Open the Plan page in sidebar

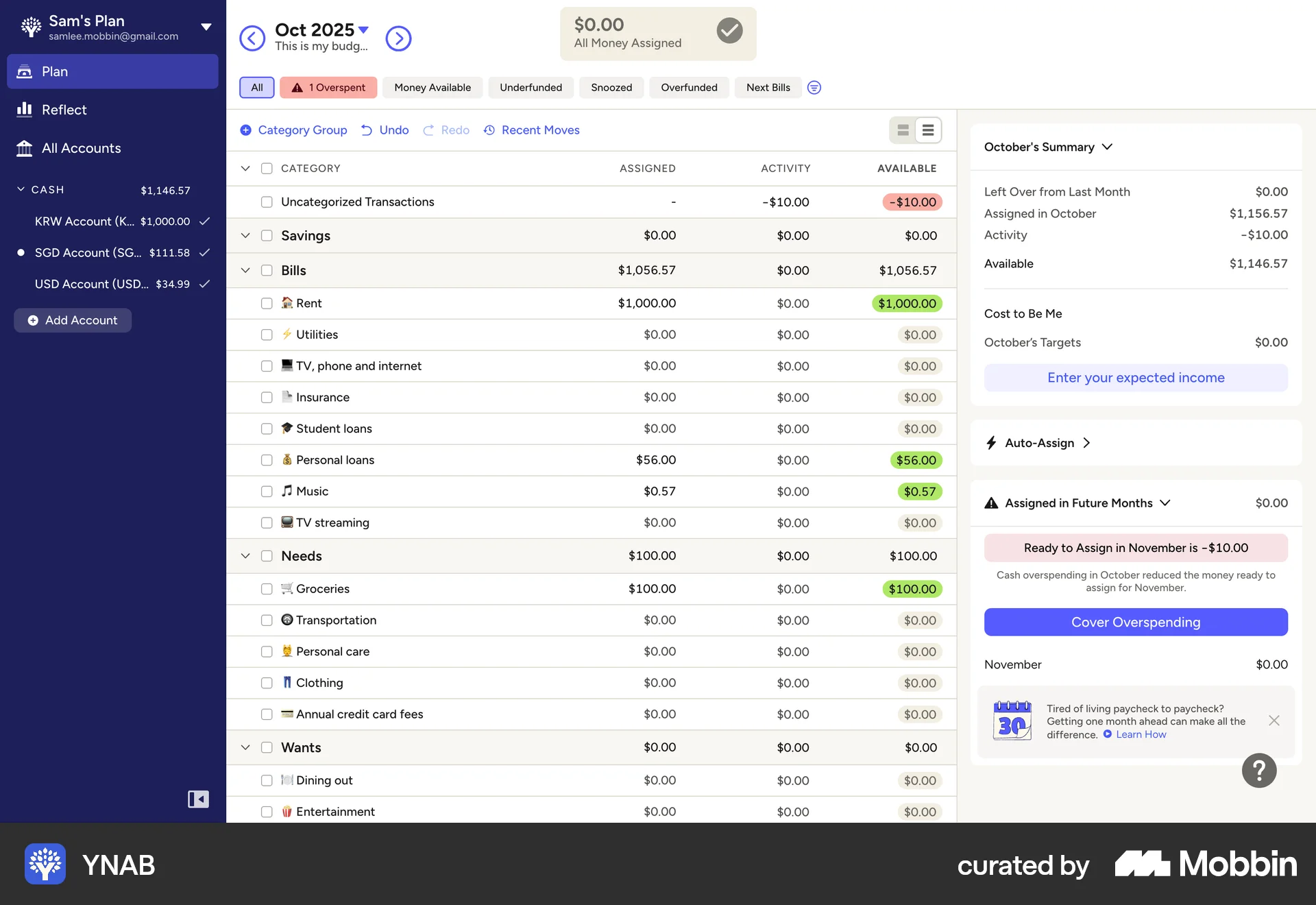(x=112, y=71)
